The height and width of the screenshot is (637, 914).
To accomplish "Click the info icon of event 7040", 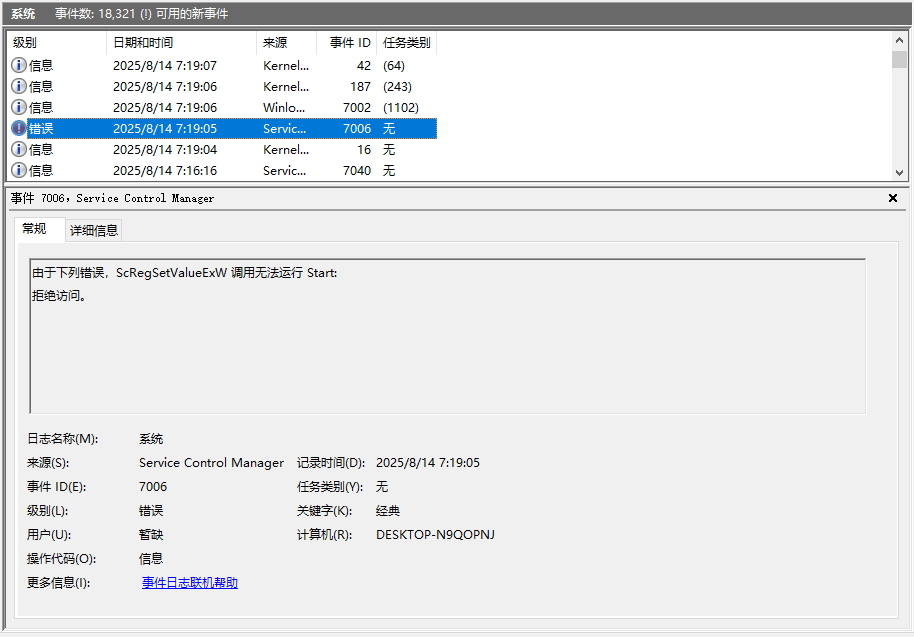I will point(19,170).
